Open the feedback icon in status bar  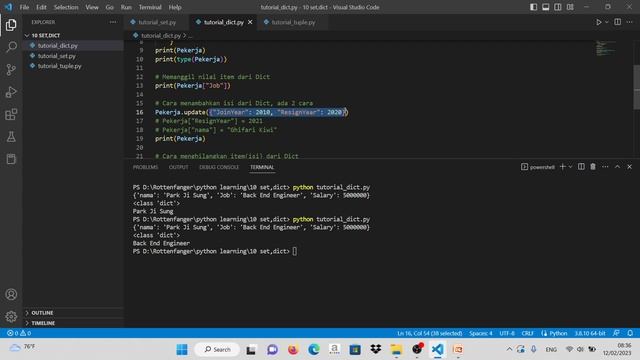(x=616, y=333)
